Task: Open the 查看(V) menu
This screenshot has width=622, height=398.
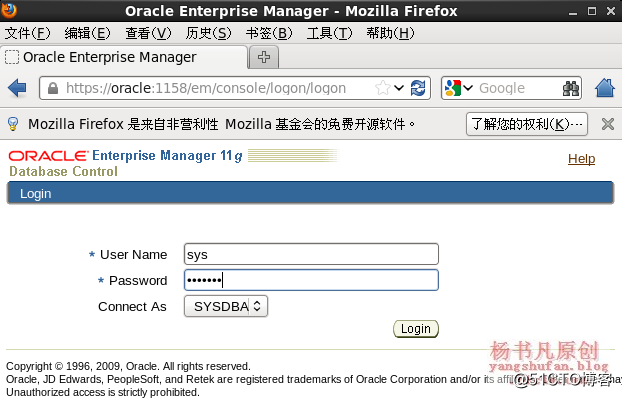Action: (x=148, y=33)
